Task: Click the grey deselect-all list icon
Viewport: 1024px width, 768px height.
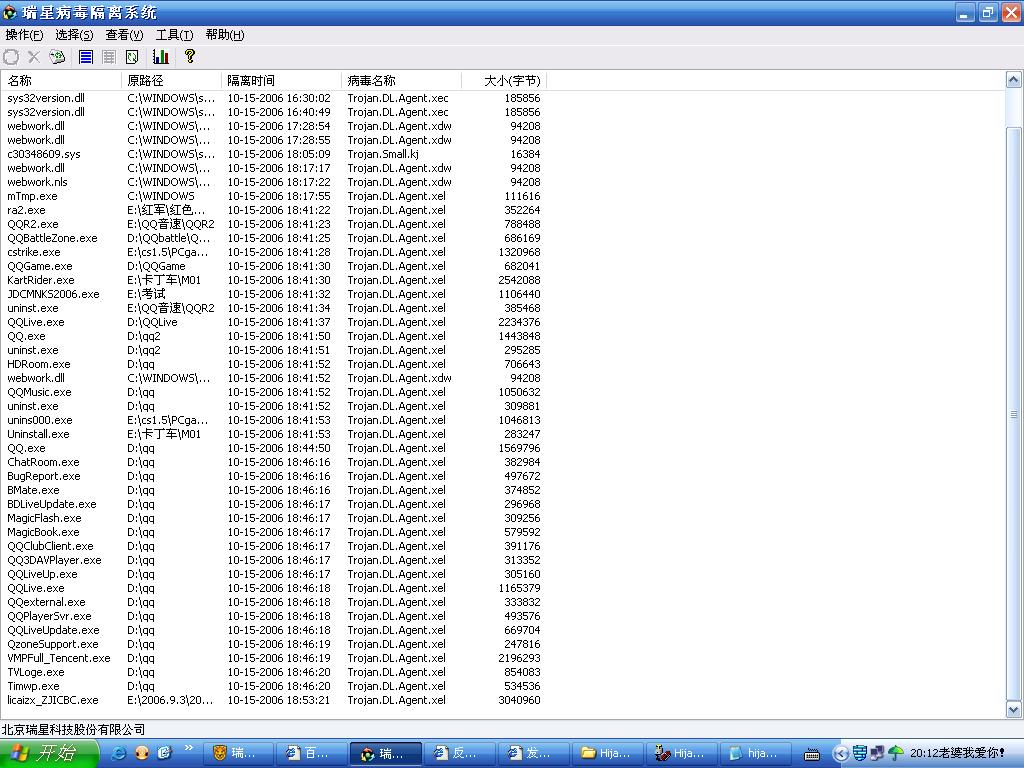Action: click(109, 57)
